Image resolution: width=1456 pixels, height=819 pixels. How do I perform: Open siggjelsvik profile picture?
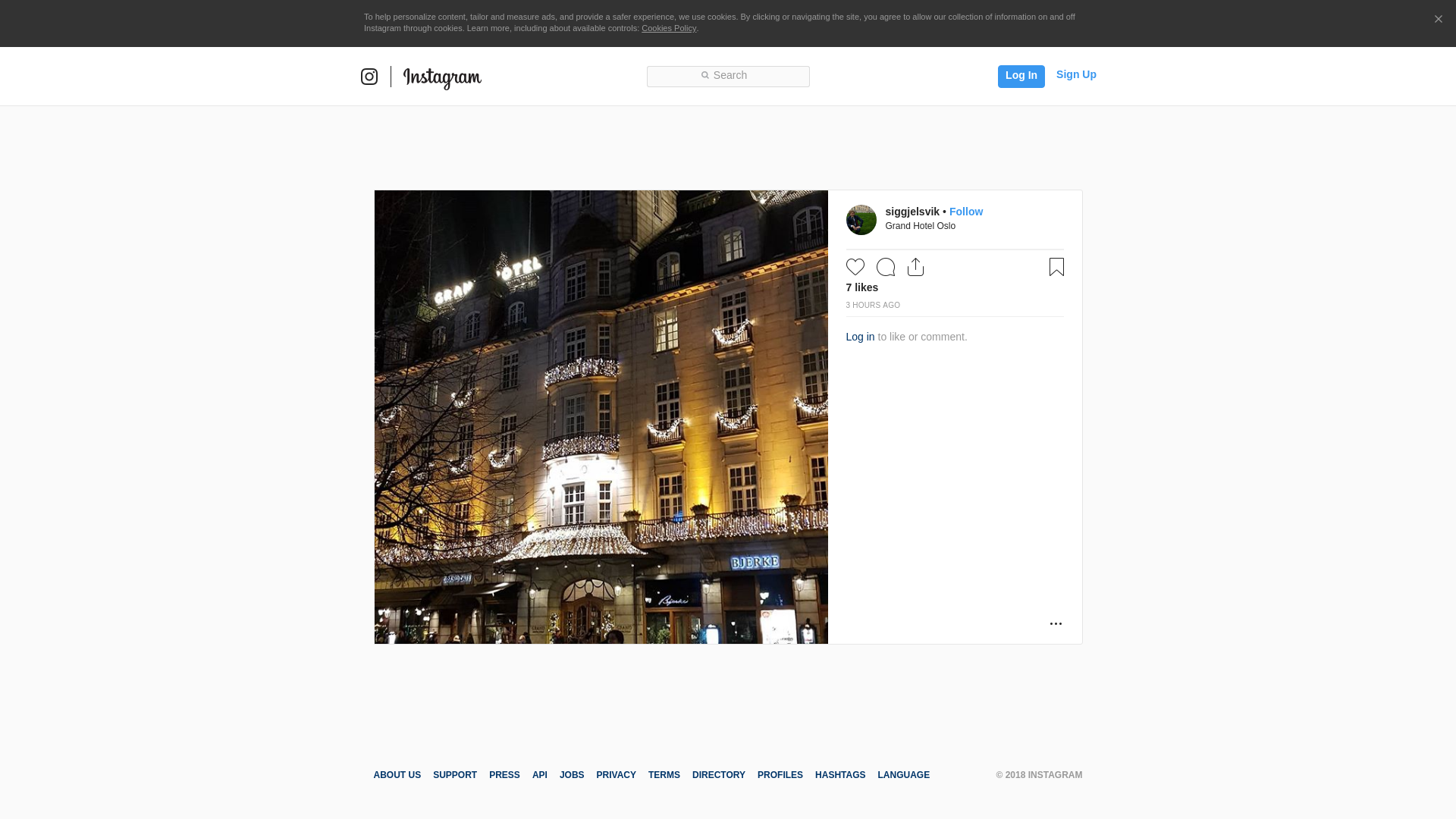point(861,220)
